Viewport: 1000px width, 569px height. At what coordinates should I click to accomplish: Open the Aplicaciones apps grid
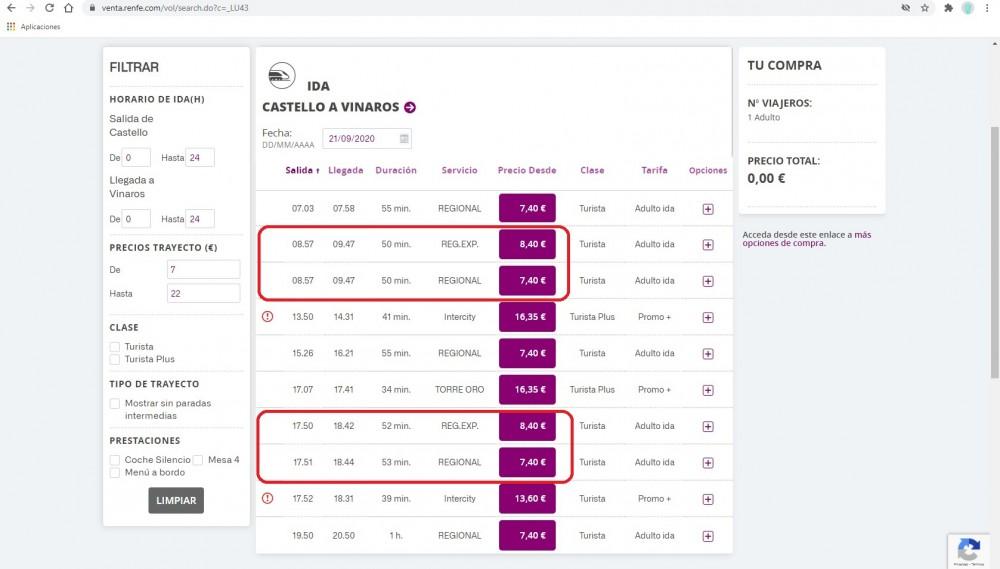click(11, 27)
